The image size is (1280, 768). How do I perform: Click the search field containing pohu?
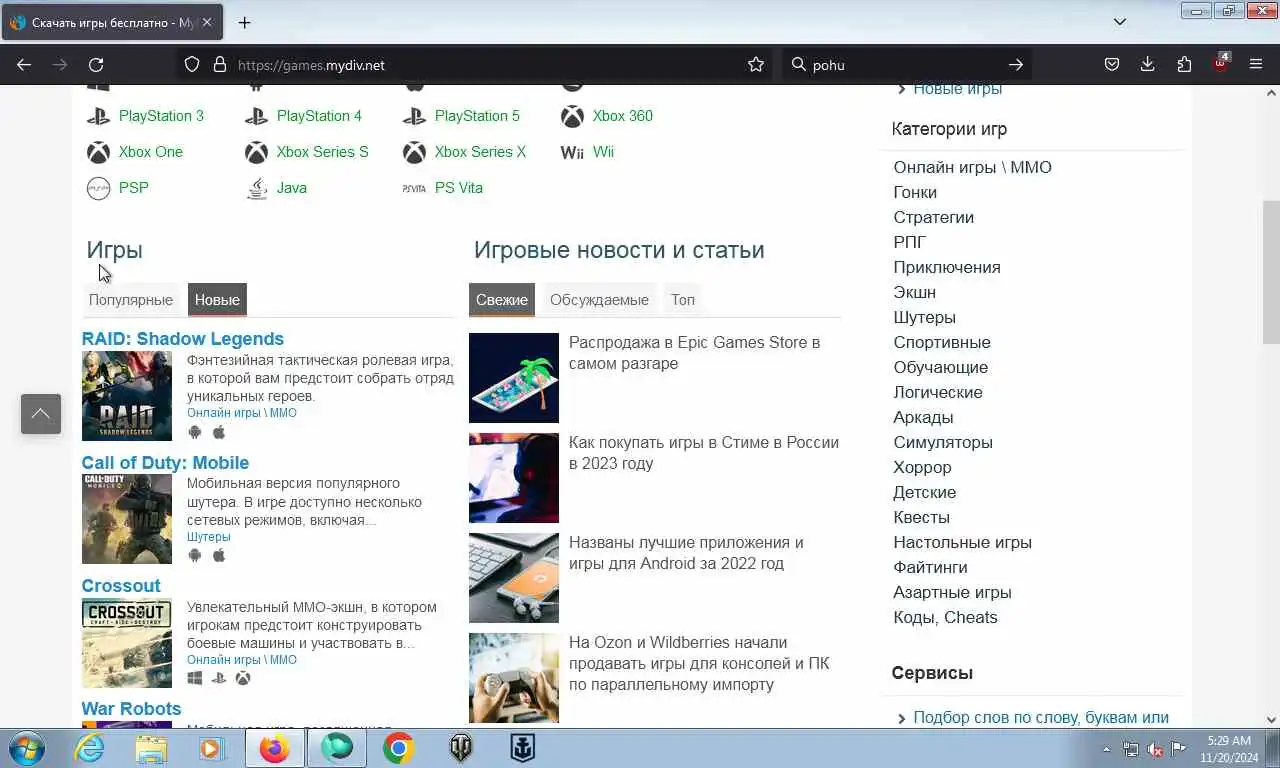pos(906,65)
